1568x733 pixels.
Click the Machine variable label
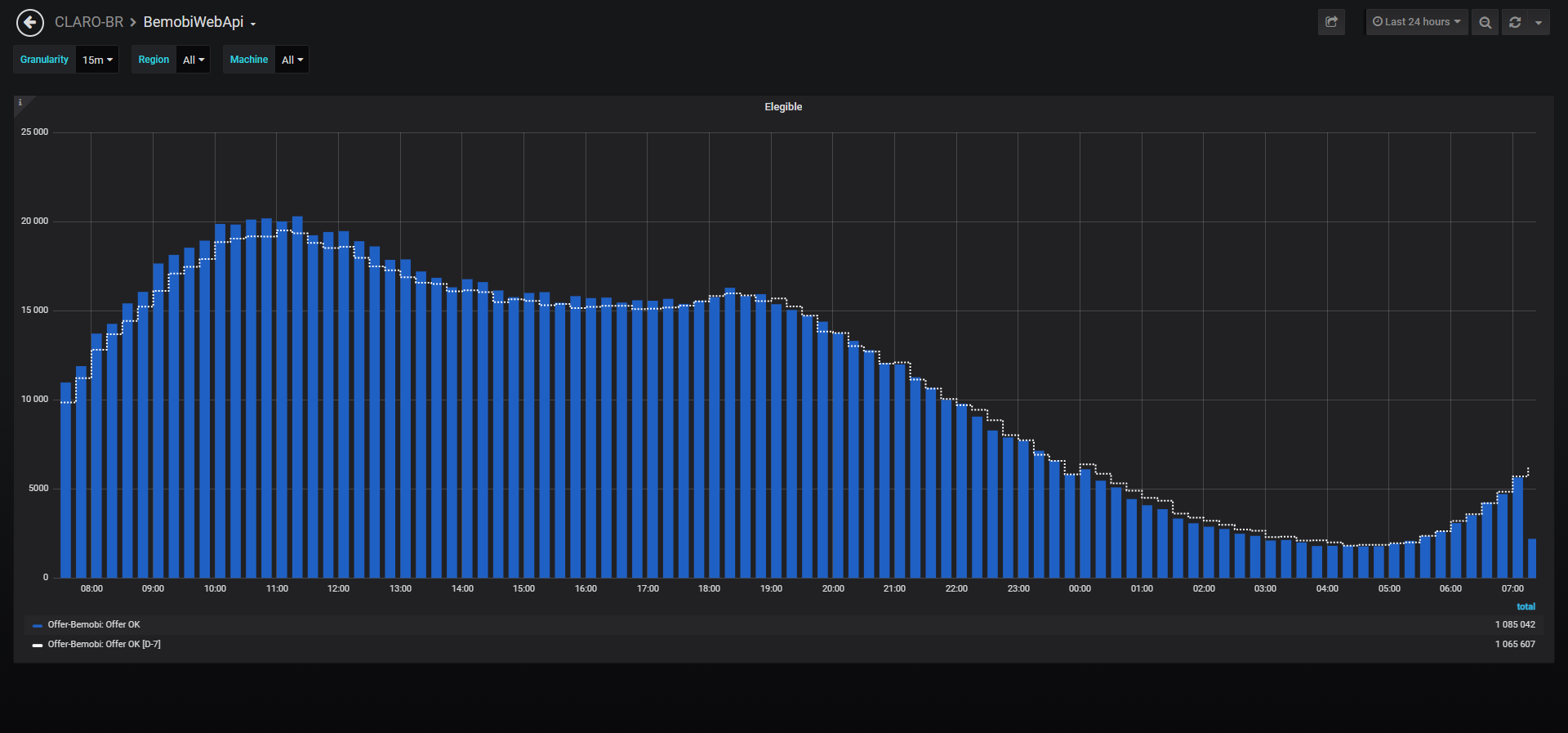click(249, 60)
